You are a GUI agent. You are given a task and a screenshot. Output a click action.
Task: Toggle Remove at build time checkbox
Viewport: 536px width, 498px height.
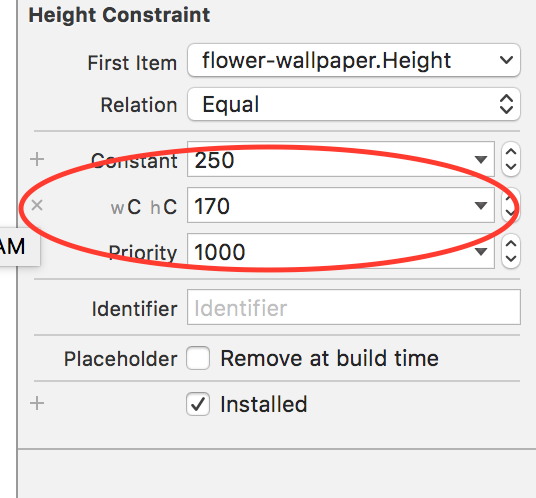pos(198,358)
